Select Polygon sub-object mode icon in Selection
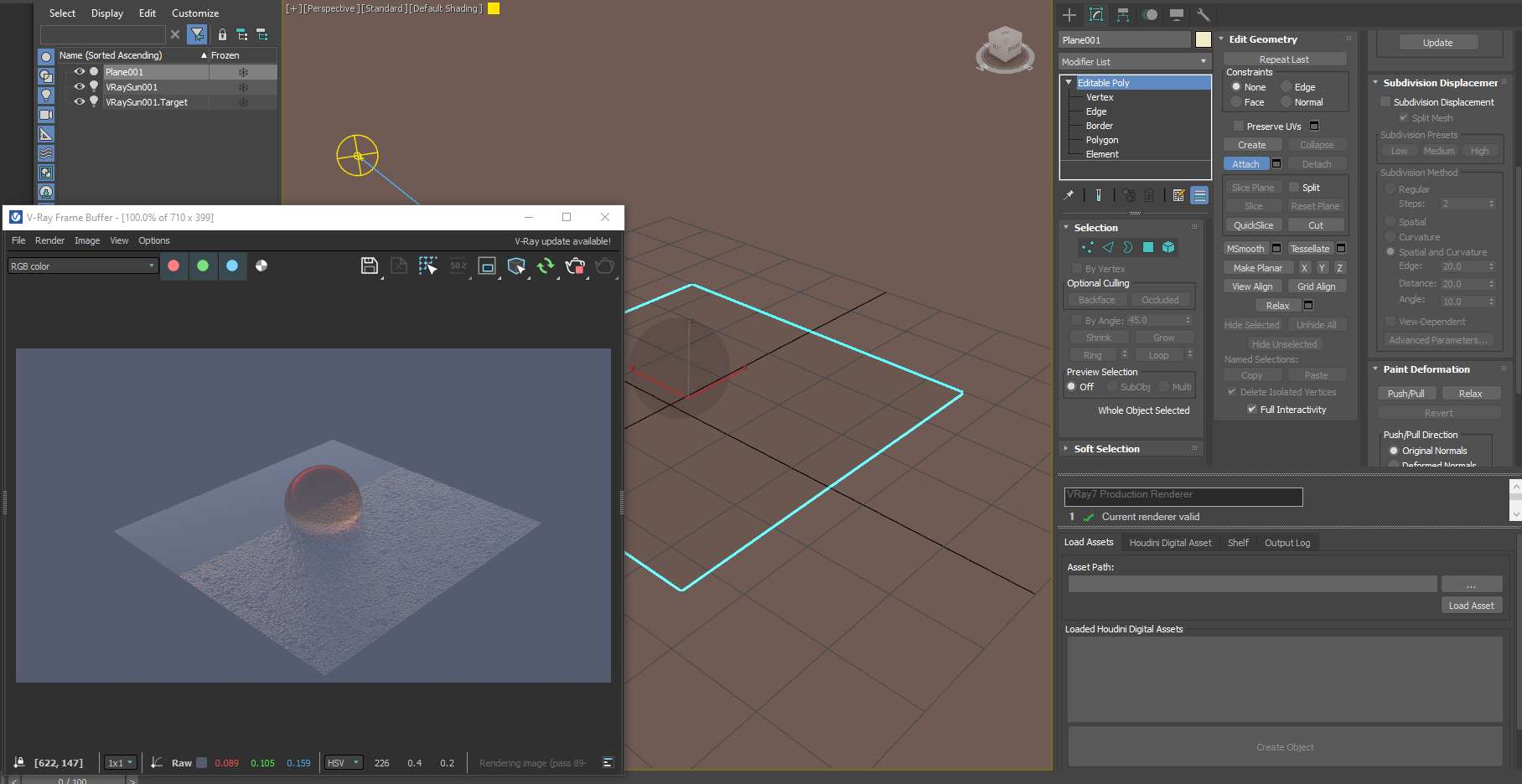This screenshot has height=784, width=1522. (1148, 247)
